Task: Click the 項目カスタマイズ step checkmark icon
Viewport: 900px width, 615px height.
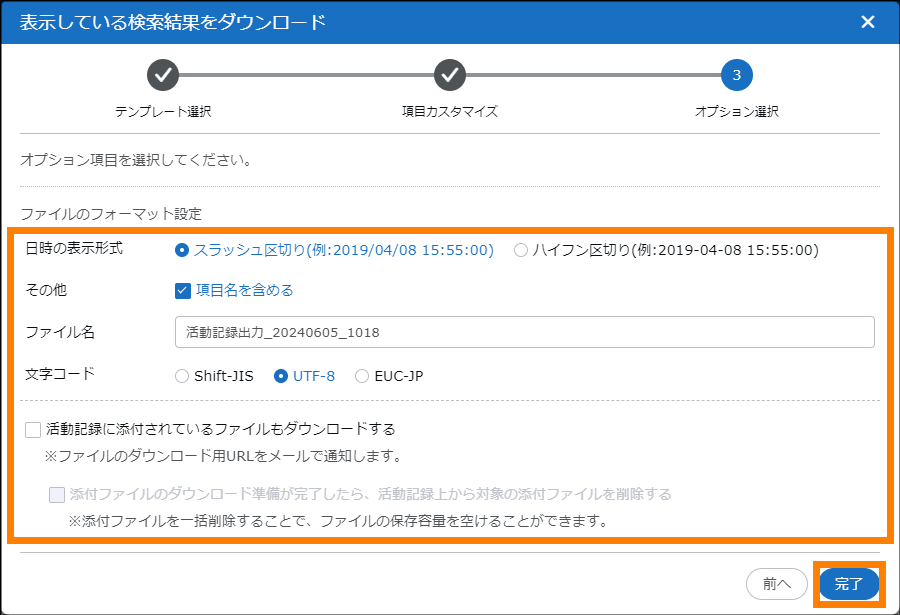Action: [450, 75]
